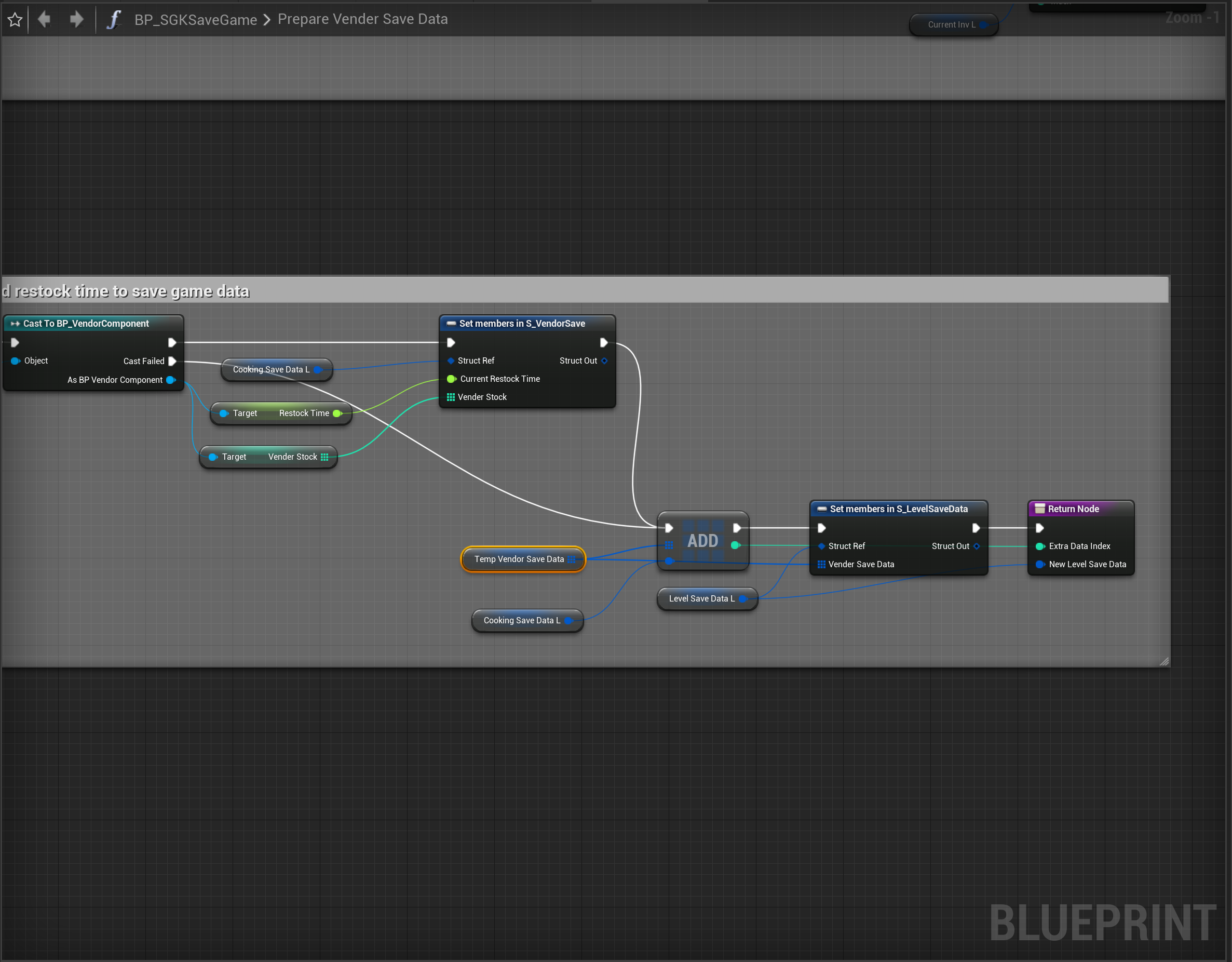This screenshot has height=962, width=1232.
Task: Navigate forward with right arrow
Action: click(76, 20)
